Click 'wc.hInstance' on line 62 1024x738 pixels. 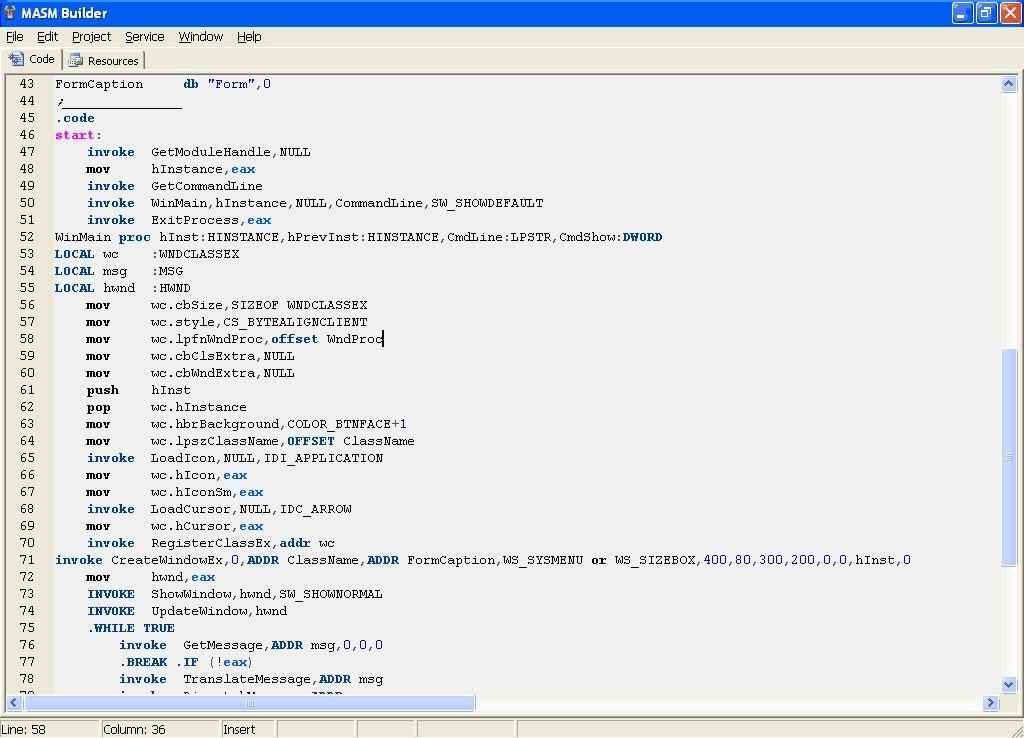pos(199,407)
